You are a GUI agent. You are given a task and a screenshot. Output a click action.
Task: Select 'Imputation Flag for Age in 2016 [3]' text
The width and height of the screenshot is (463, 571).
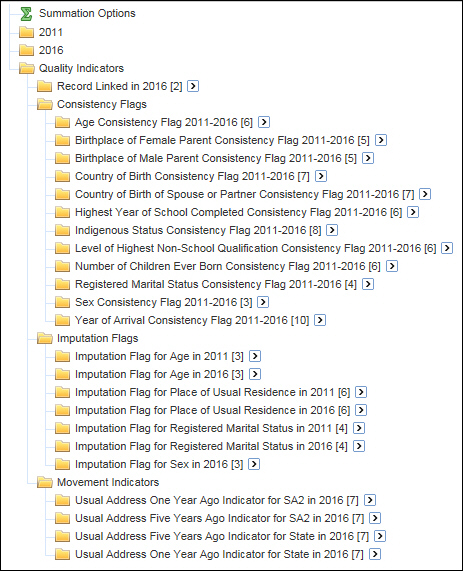click(x=159, y=374)
